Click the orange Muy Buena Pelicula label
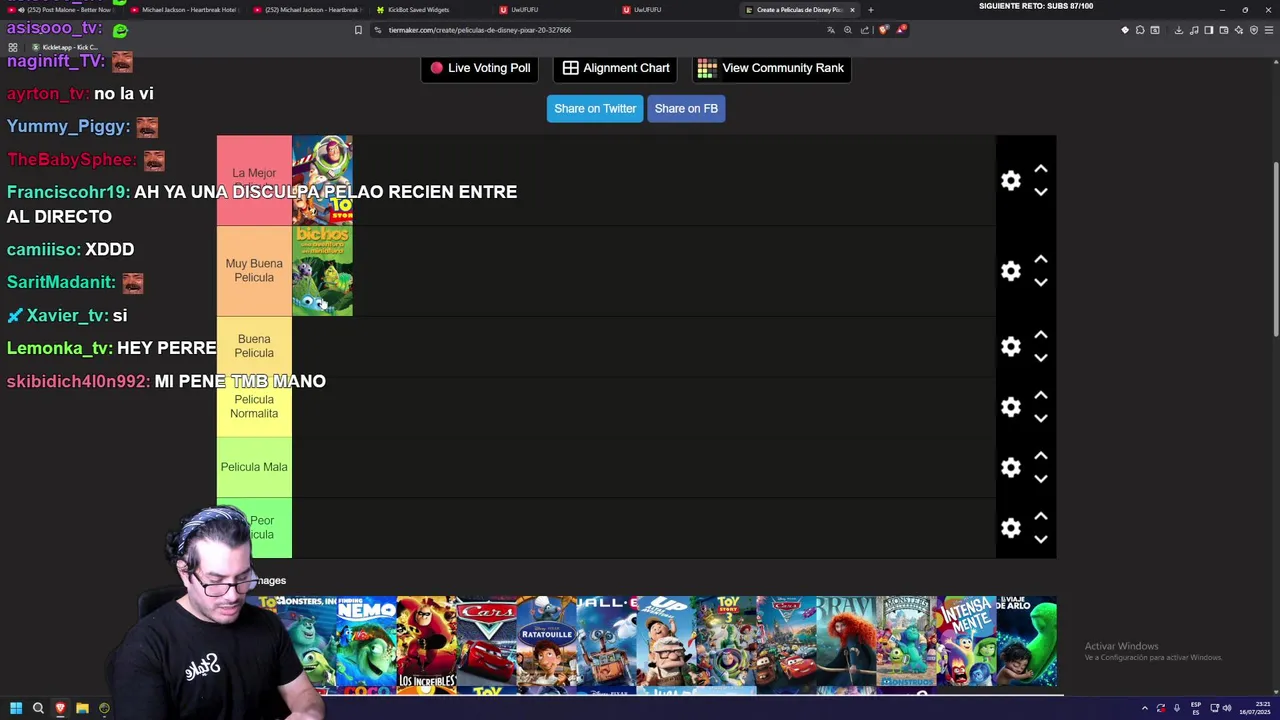Screen dimensions: 1280x720 (x=254, y=270)
